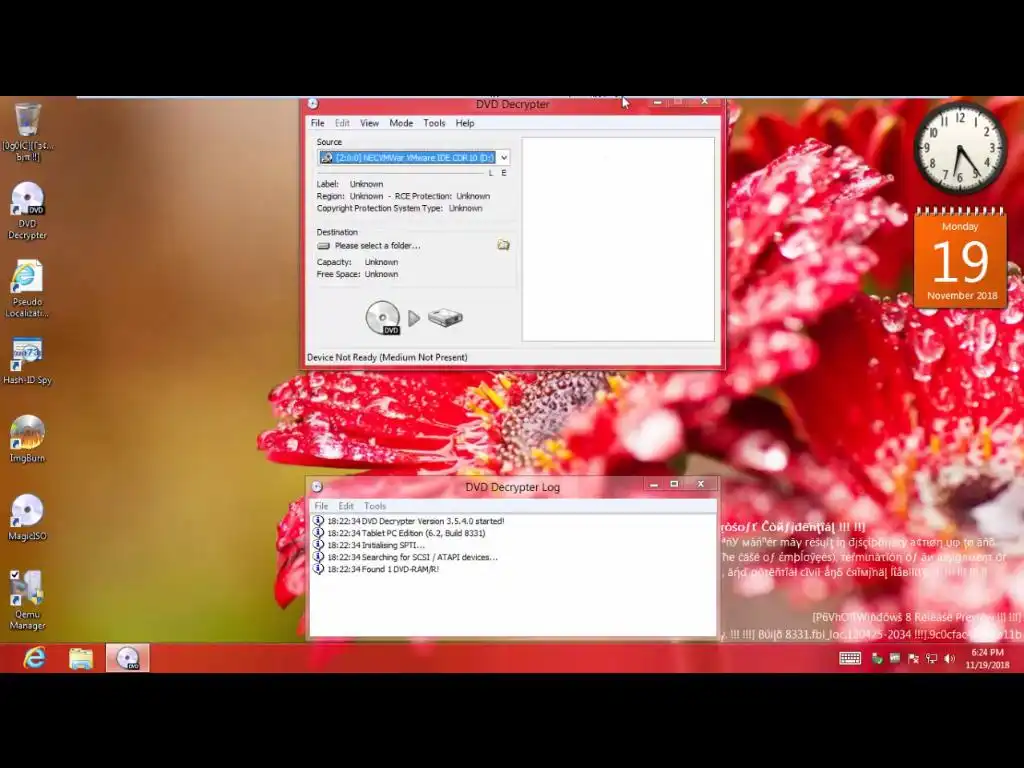
Task: Click the taskbar clock showing 6:24 PM
Action: click(x=987, y=658)
